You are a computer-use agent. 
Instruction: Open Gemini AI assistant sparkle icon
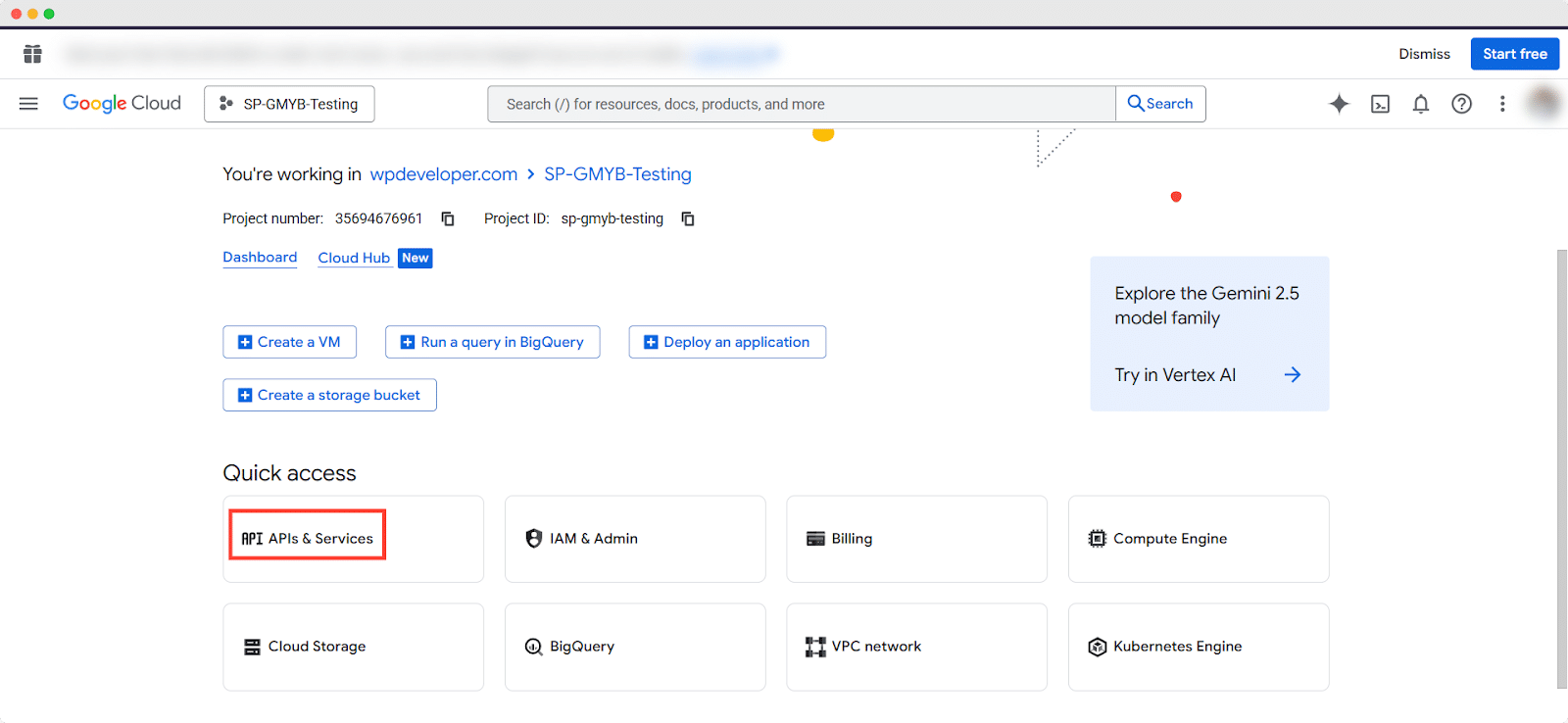[1339, 104]
